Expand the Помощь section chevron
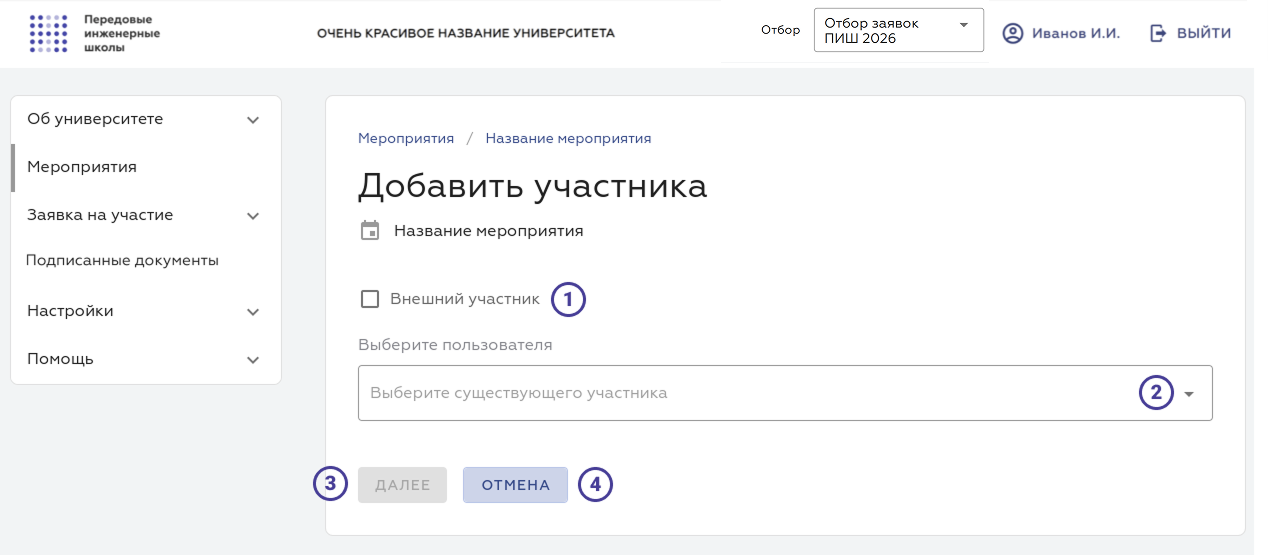 (253, 360)
